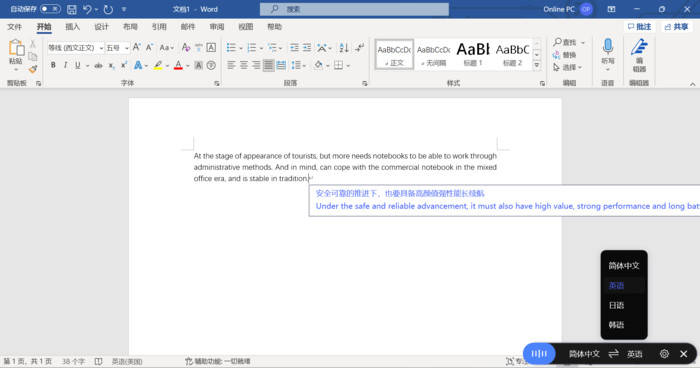Apply the red font color

[x=178, y=65]
